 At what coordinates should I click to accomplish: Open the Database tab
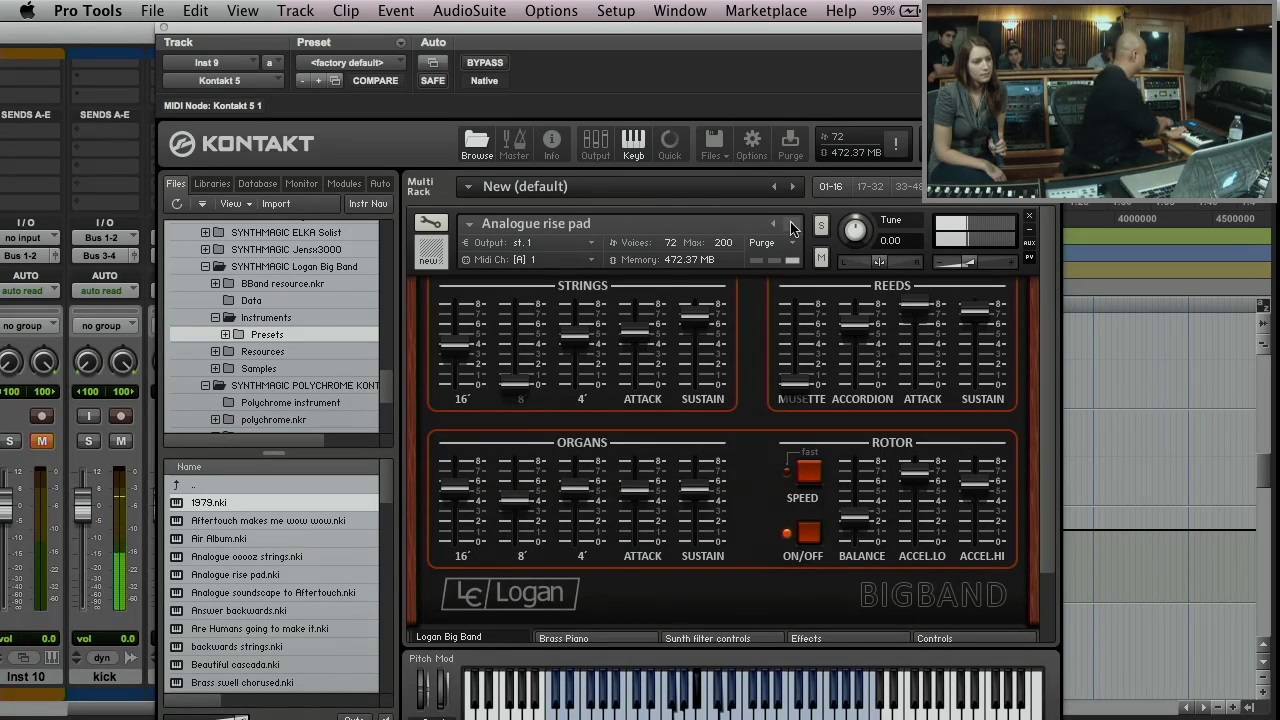[x=257, y=184]
